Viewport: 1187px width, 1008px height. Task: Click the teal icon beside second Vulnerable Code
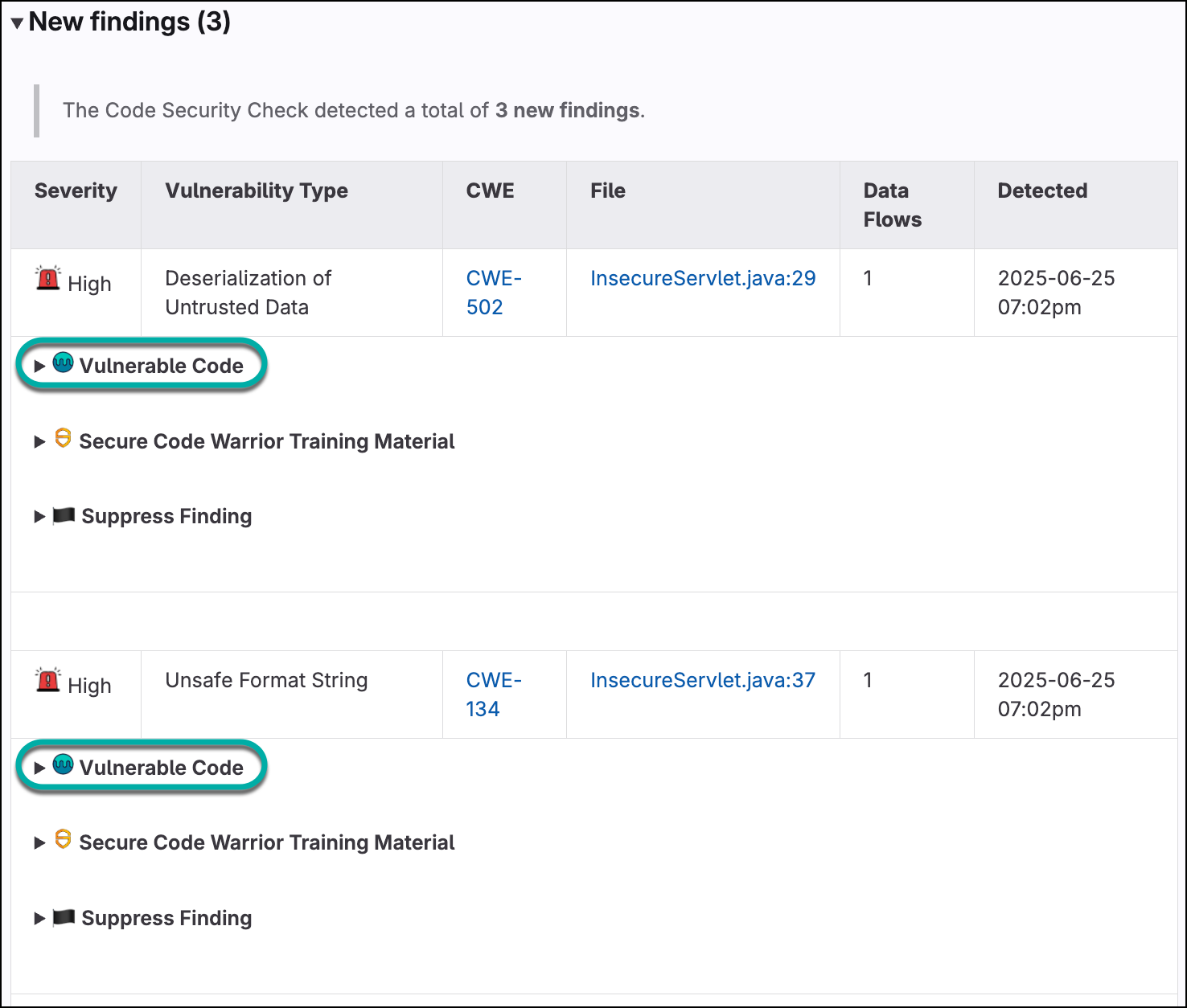(x=63, y=765)
